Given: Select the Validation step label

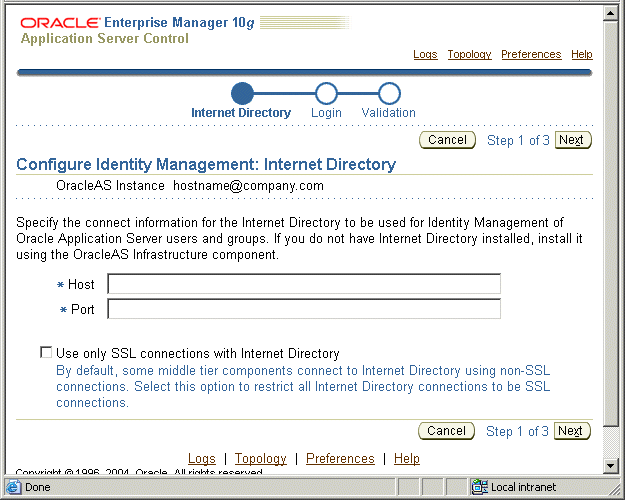Looking at the screenshot, I should coord(389,113).
